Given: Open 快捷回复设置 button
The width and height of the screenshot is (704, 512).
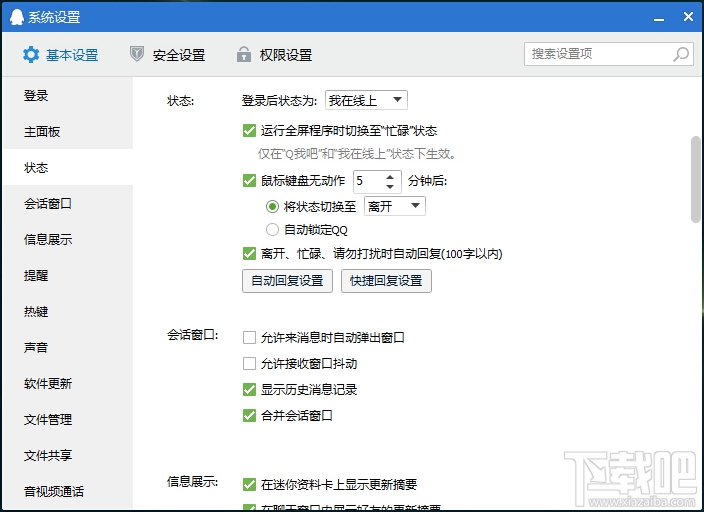Looking at the screenshot, I should click(386, 281).
